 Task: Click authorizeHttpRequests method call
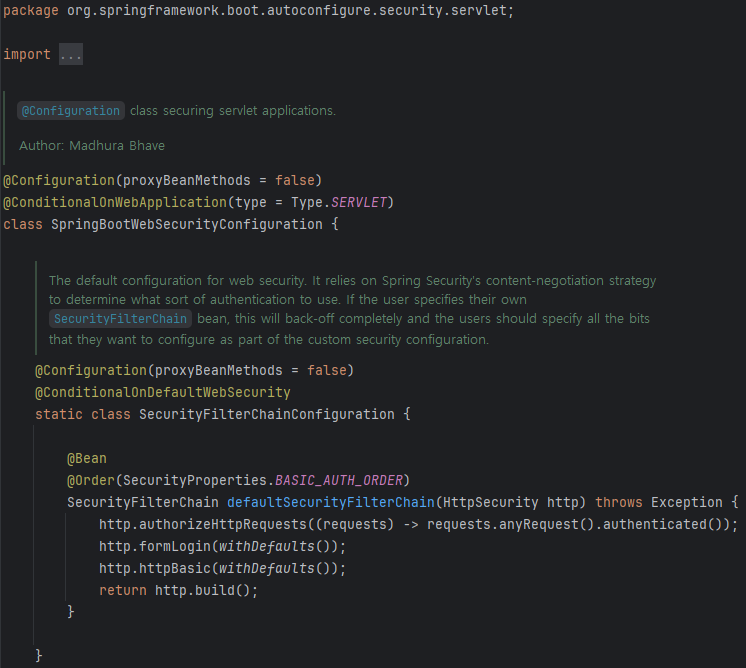223,524
